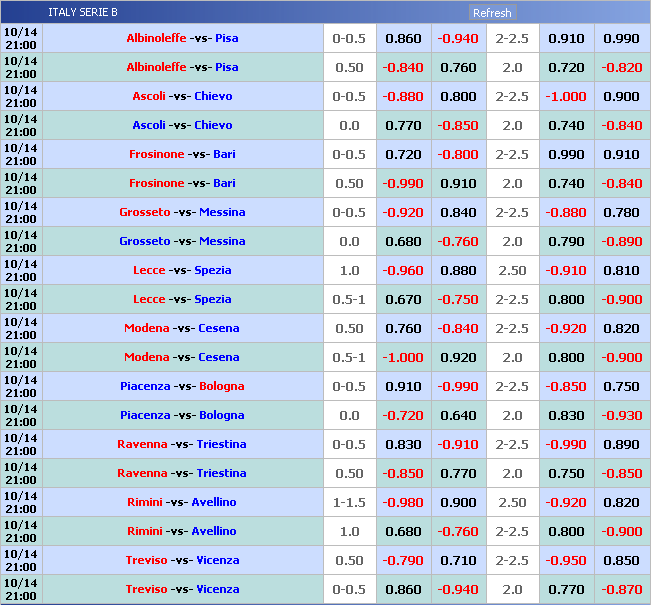This screenshot has width=651, height=605.
Task: Open Ravenna vs Triestina with 0.50 handicap
Action: tap(182, 473)
